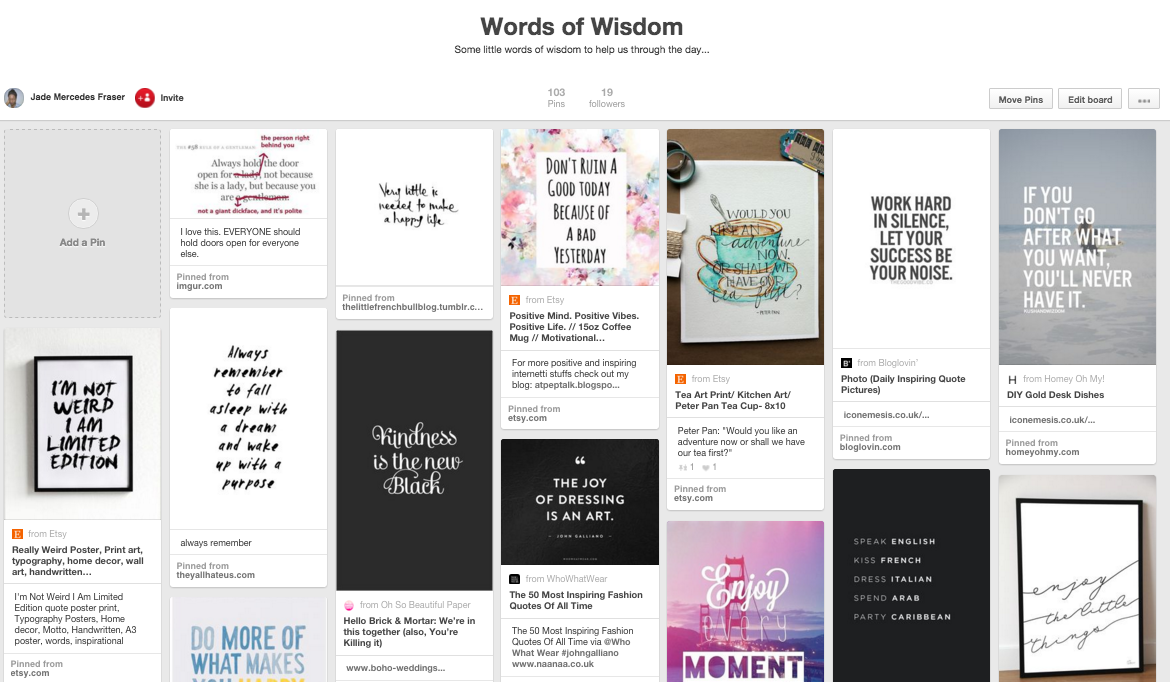Click the Homey Oh My source icon

coord(1012,379)
